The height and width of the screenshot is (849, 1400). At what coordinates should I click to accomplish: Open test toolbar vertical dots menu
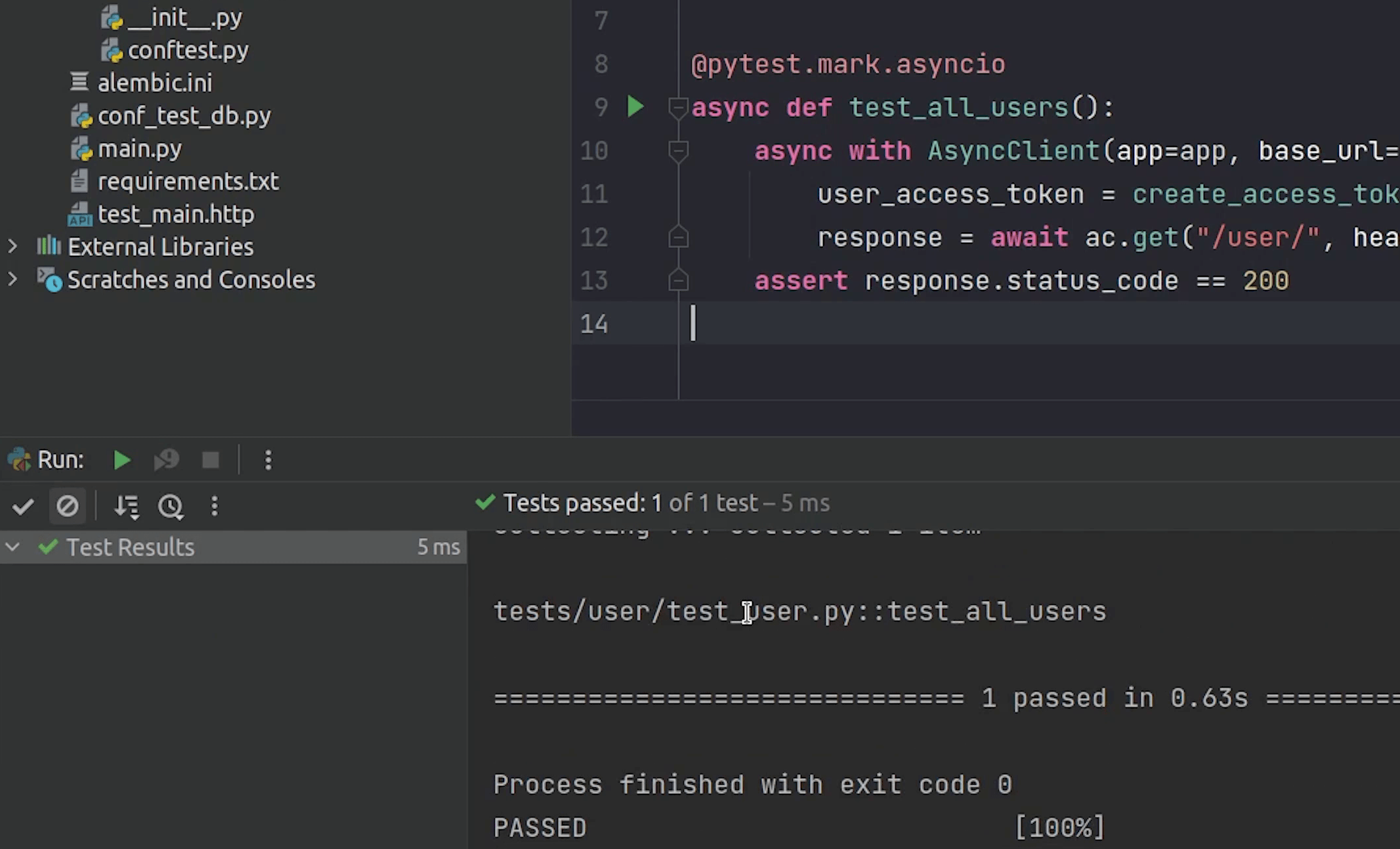pos(215,506)
